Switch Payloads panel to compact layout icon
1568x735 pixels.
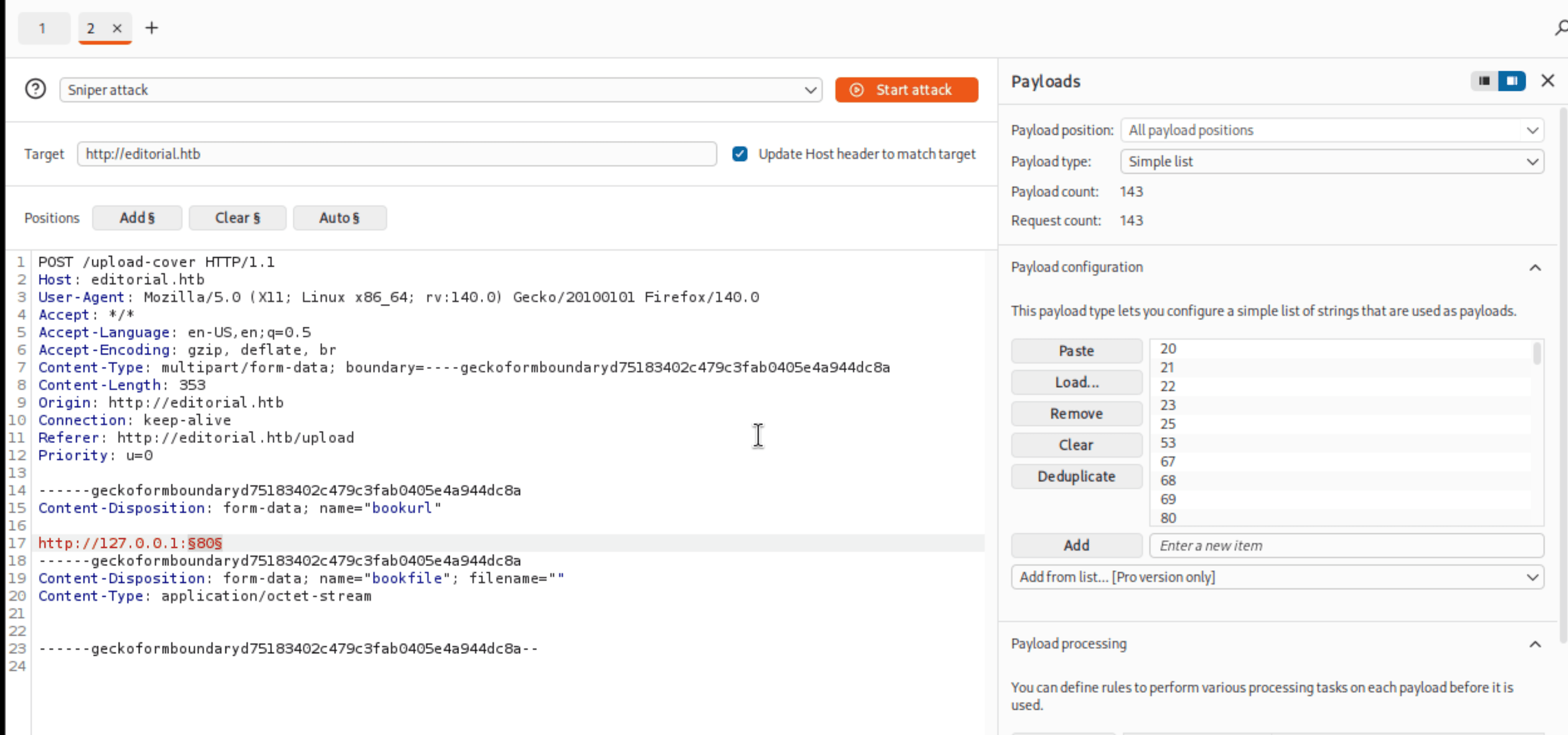pos(1484,81)
